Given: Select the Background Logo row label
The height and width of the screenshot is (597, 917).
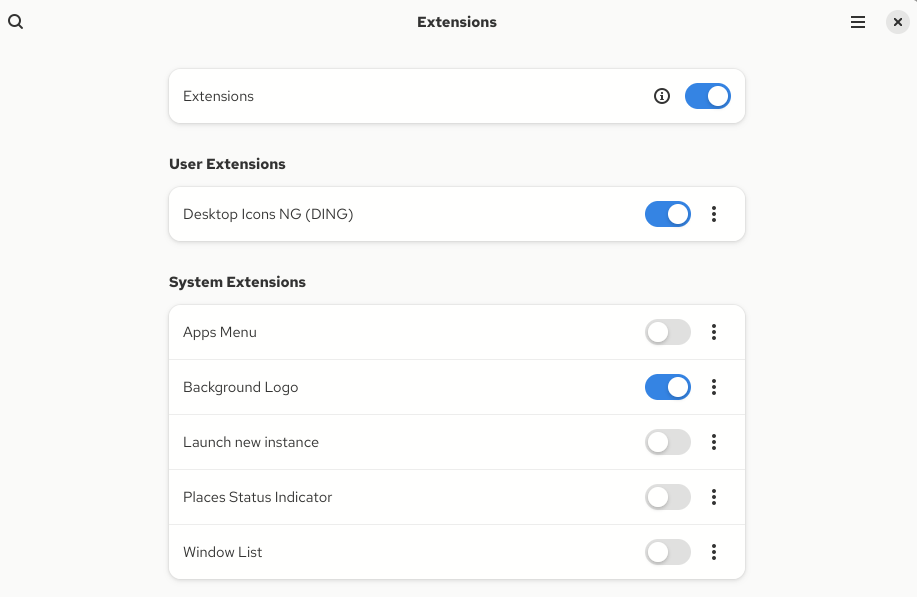Looking at the screenshot, I should (x=240, y=387).
